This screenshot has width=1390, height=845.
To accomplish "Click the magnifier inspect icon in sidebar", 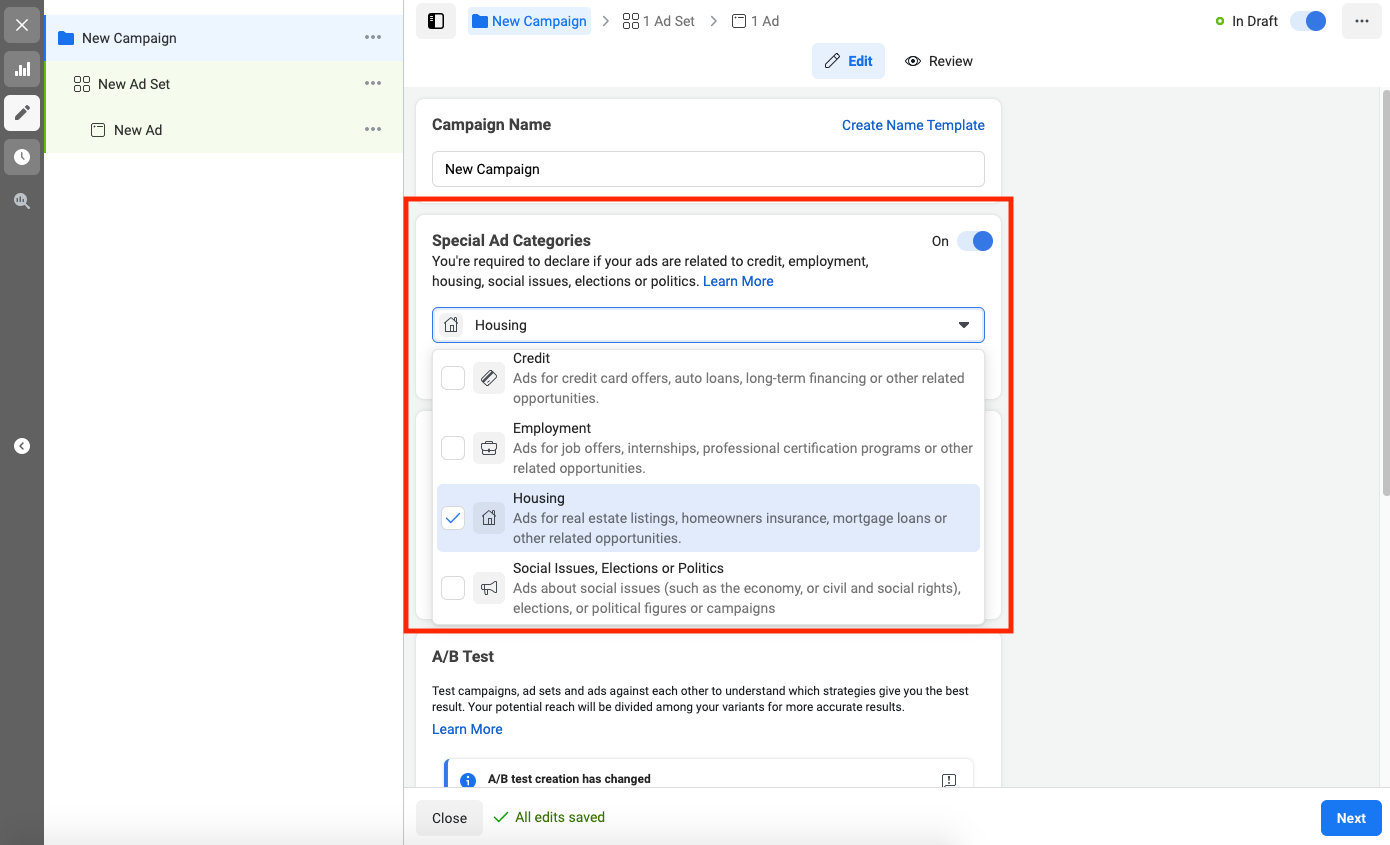I will 22,201.
